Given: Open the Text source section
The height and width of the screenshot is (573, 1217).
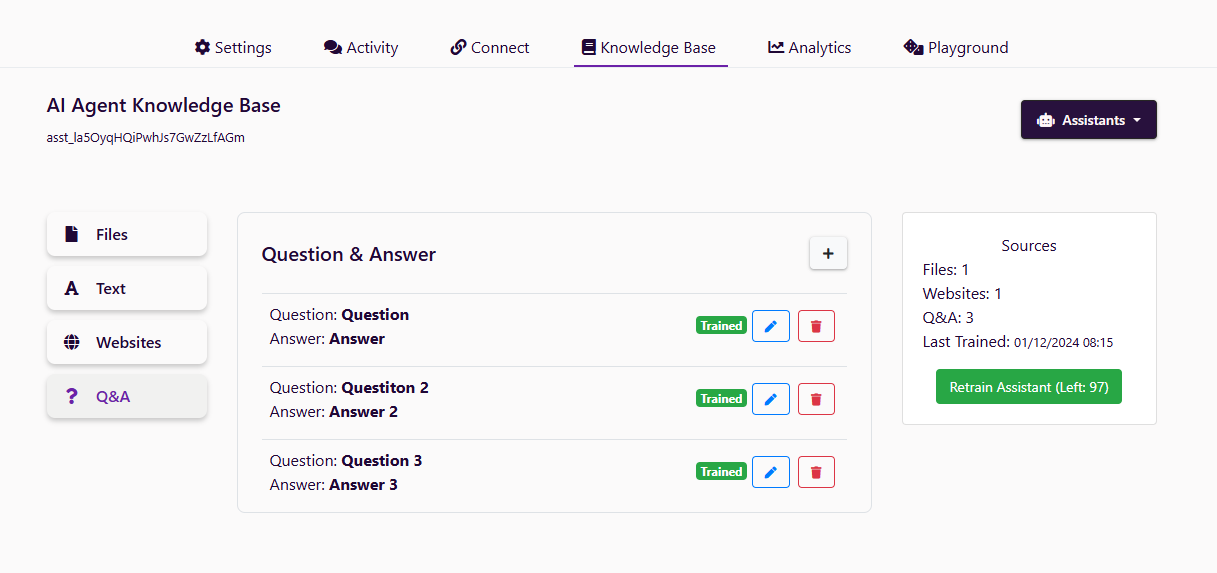Looking at the screenshot, I should [127, 288].
